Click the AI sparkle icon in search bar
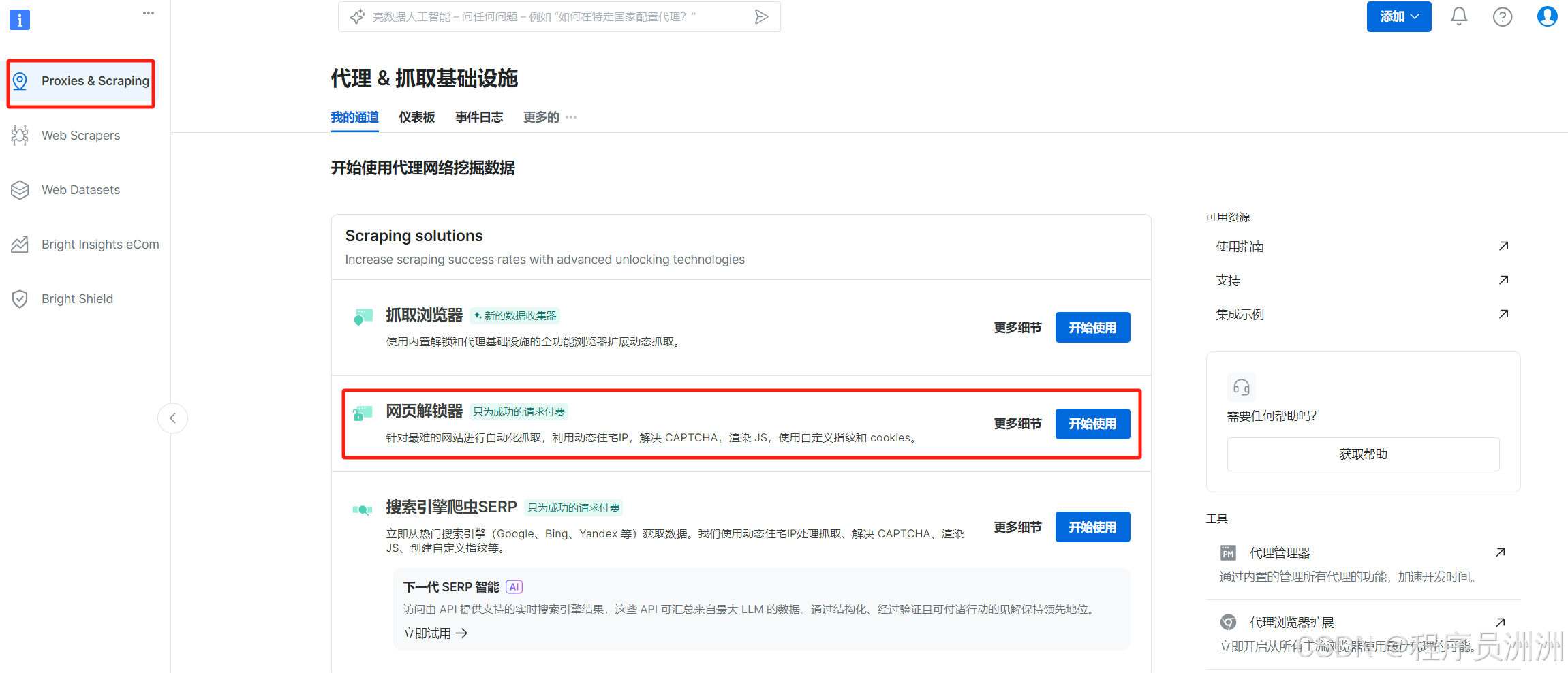This screenshot has width=1568, height=673. (357, 17)
